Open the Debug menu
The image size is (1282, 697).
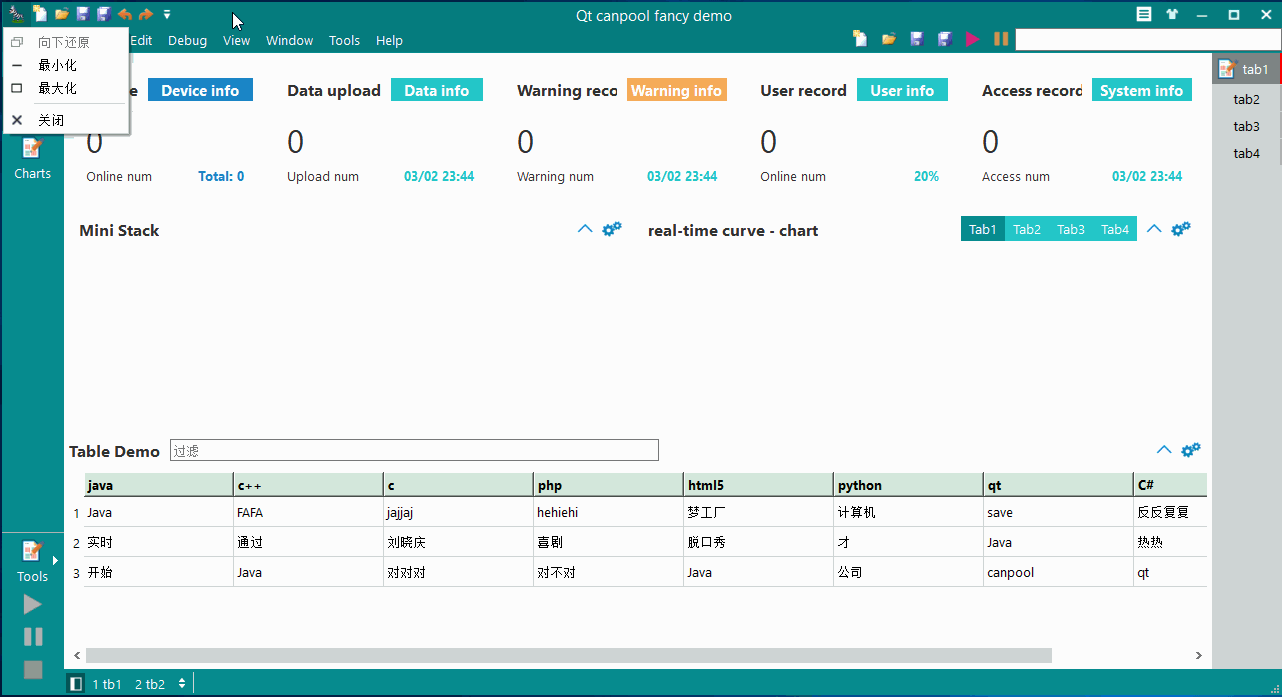pyautogui.click(x=187, y=41)
